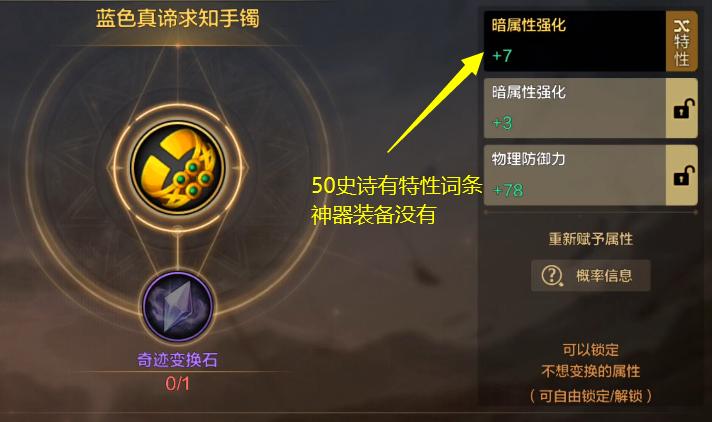Click the question mark icon beside 概率信息

coord(552,275)
